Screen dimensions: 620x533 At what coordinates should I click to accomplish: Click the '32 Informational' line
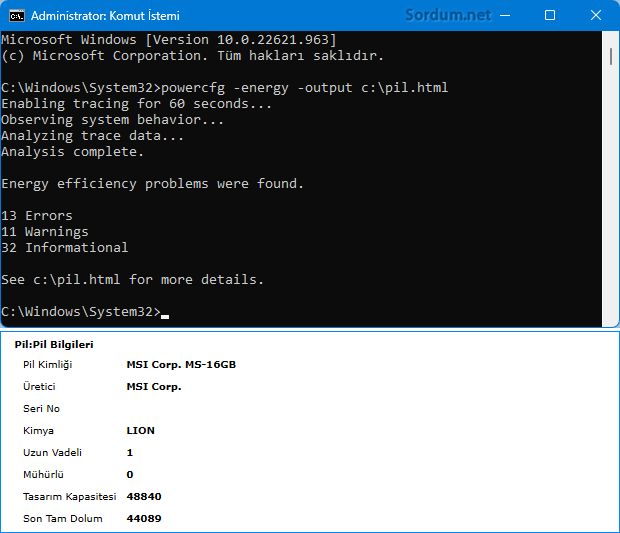tap(64, 248)
